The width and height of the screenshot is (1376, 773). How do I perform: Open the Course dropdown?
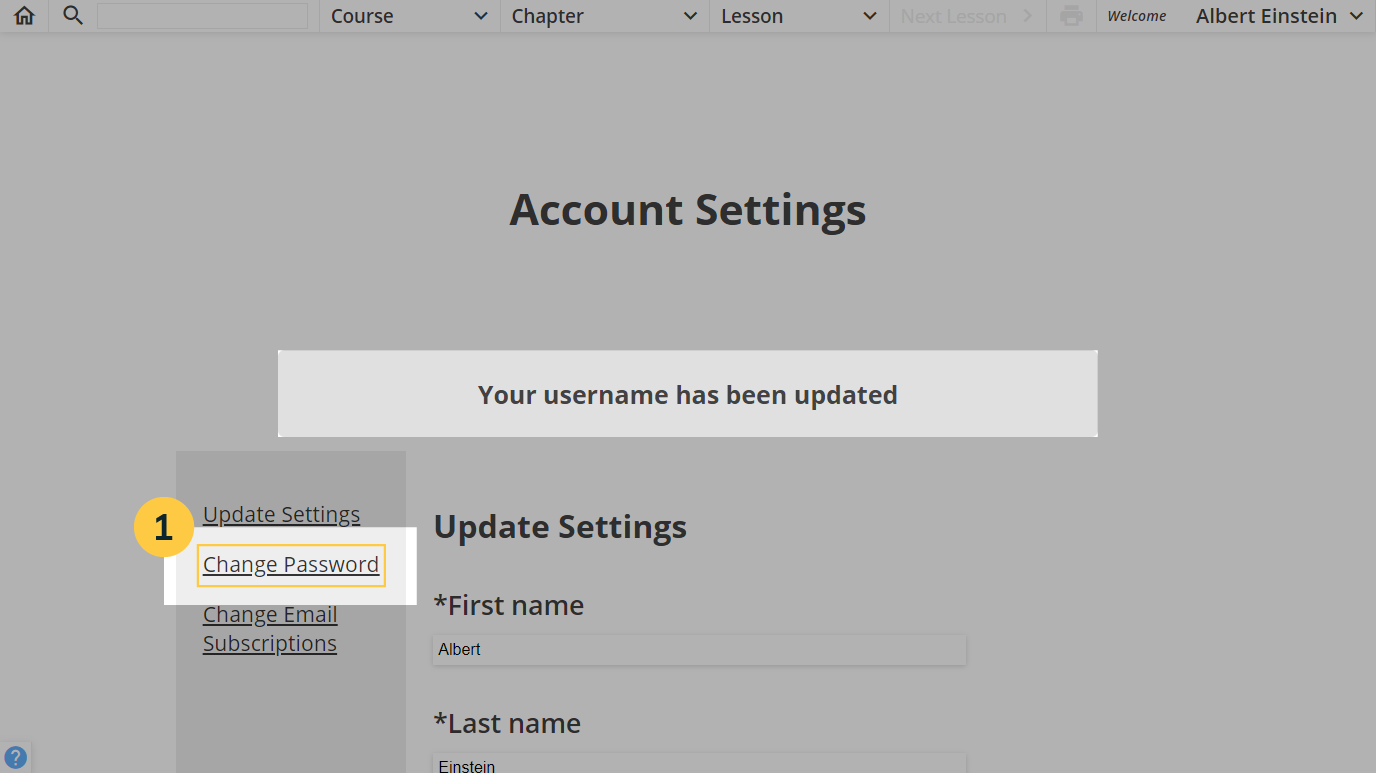(x=400, y=16)
